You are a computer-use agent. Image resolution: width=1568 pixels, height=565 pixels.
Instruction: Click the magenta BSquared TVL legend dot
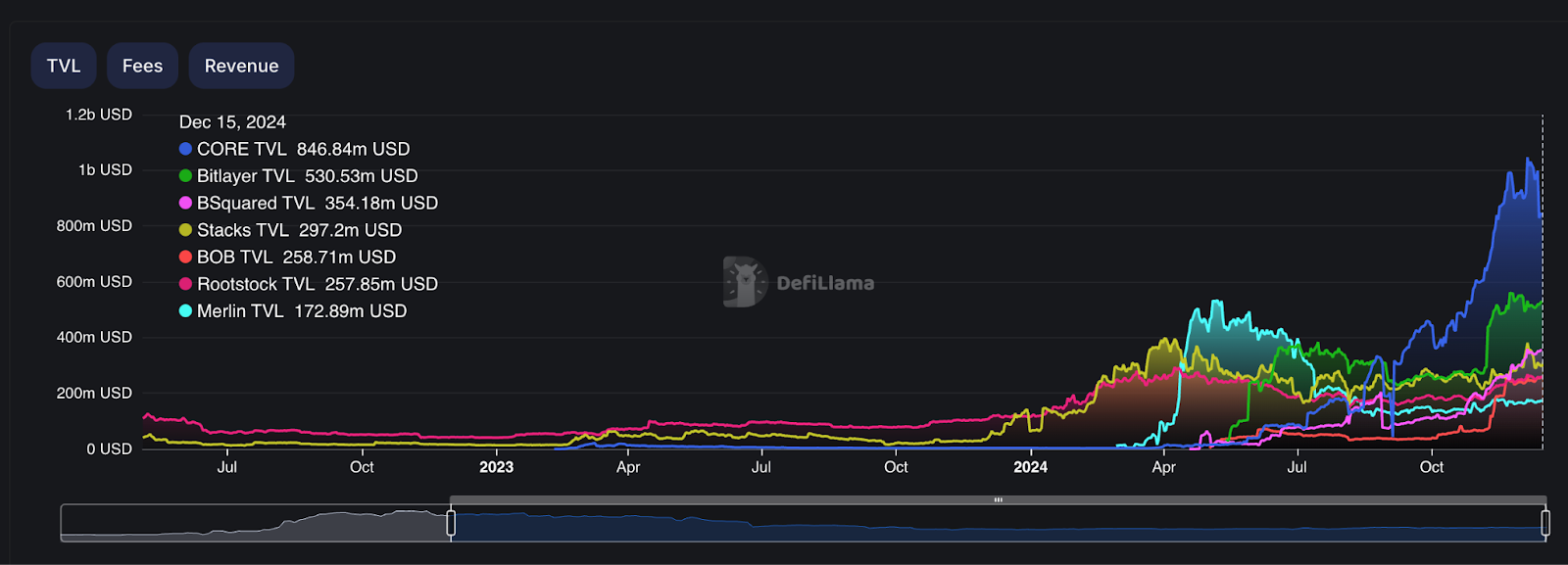point(185,203)
